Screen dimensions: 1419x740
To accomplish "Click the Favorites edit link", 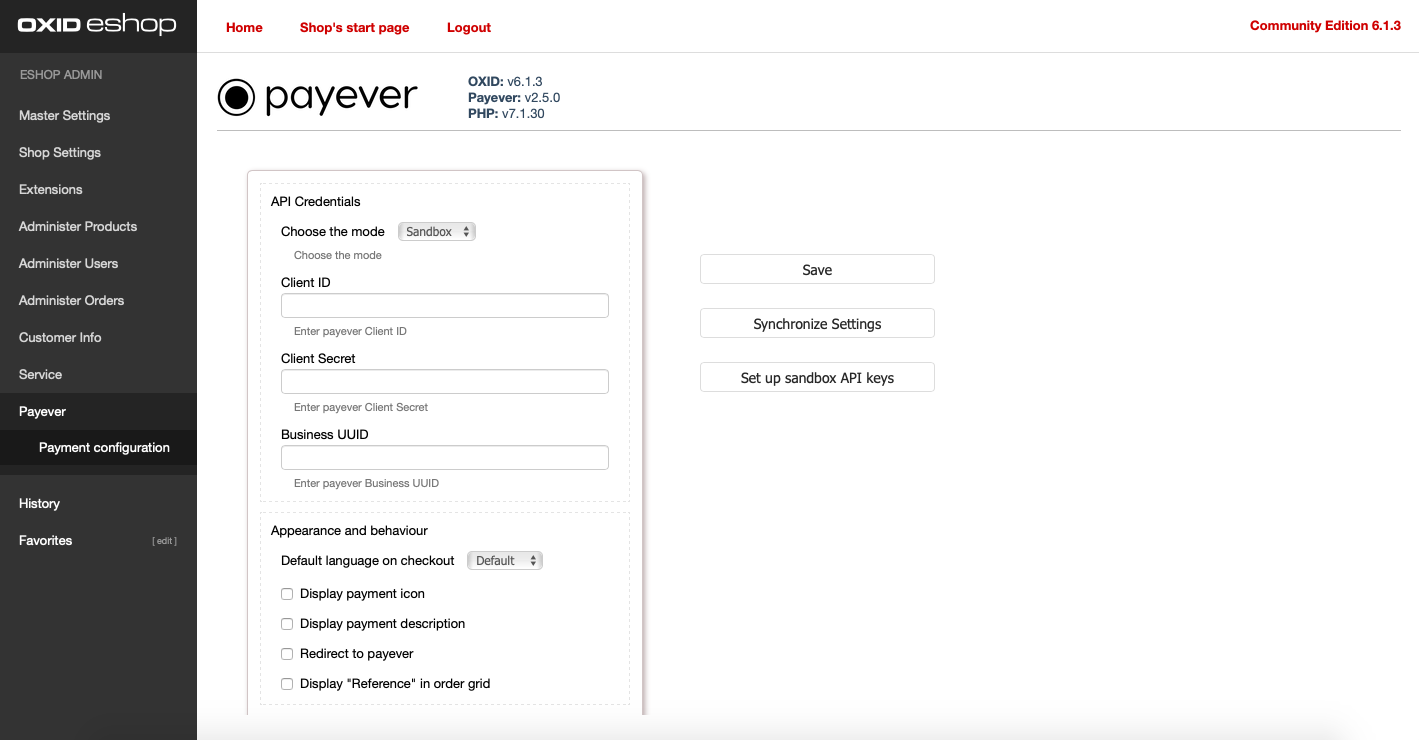I will click(164, 541).
